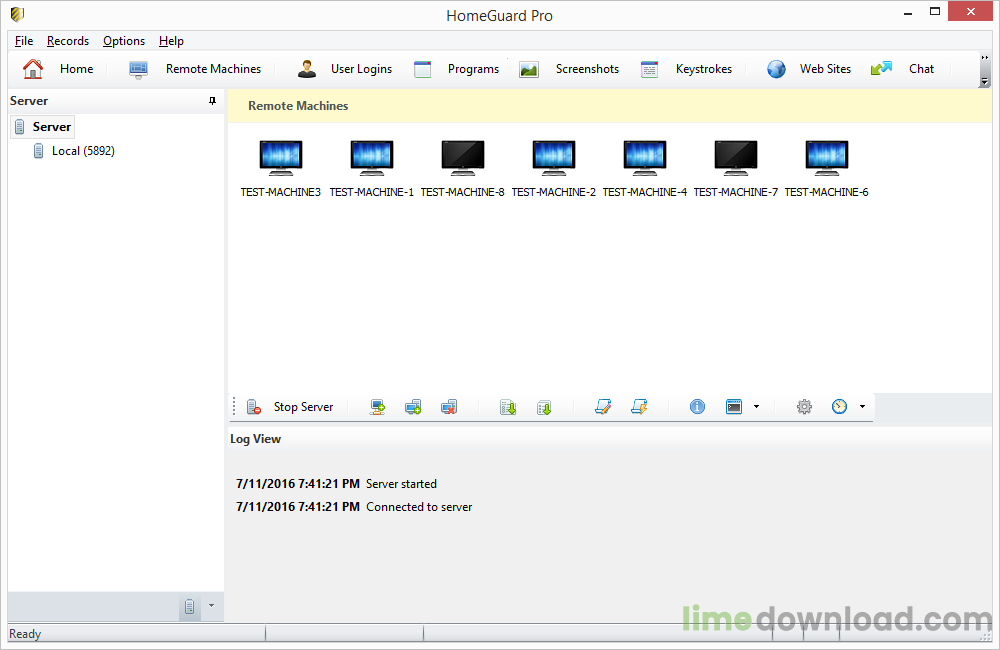Click the Home house icon
This screenshot has width=1000, height=650.
pyautogui.click(x=33, y=69)
